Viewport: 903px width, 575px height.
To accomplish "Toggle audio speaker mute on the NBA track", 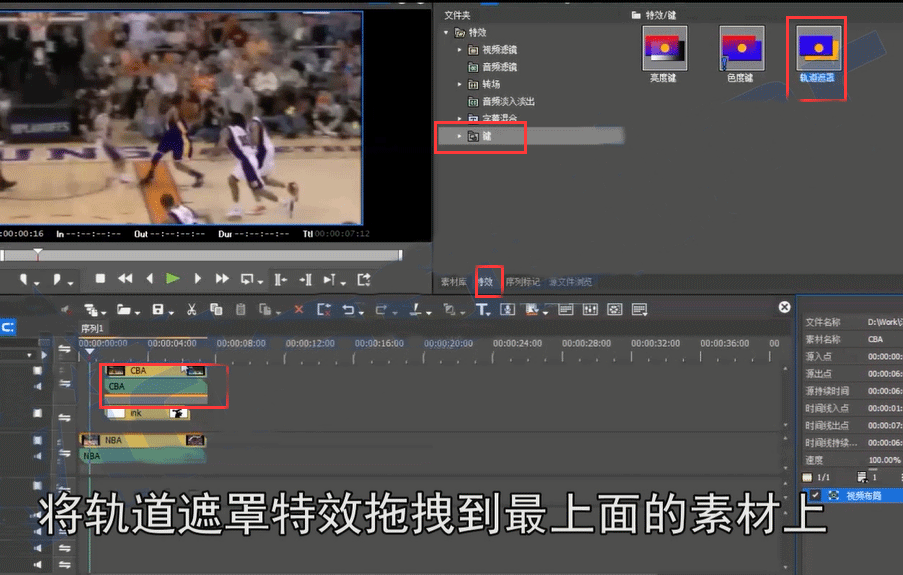I will [38, 456].
